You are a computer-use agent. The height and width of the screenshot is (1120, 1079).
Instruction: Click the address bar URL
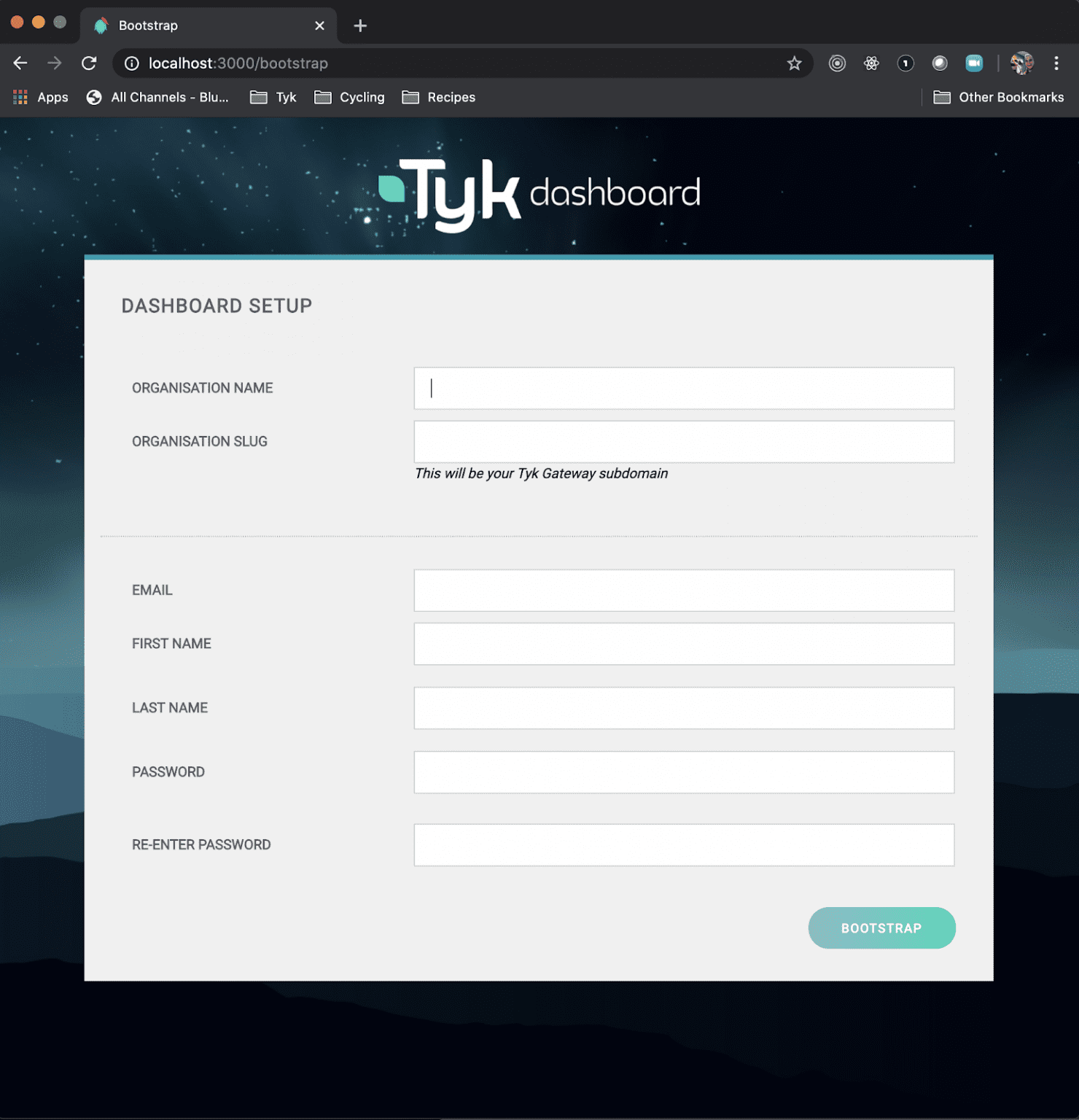pyautogui.click(x=238, y=63)
